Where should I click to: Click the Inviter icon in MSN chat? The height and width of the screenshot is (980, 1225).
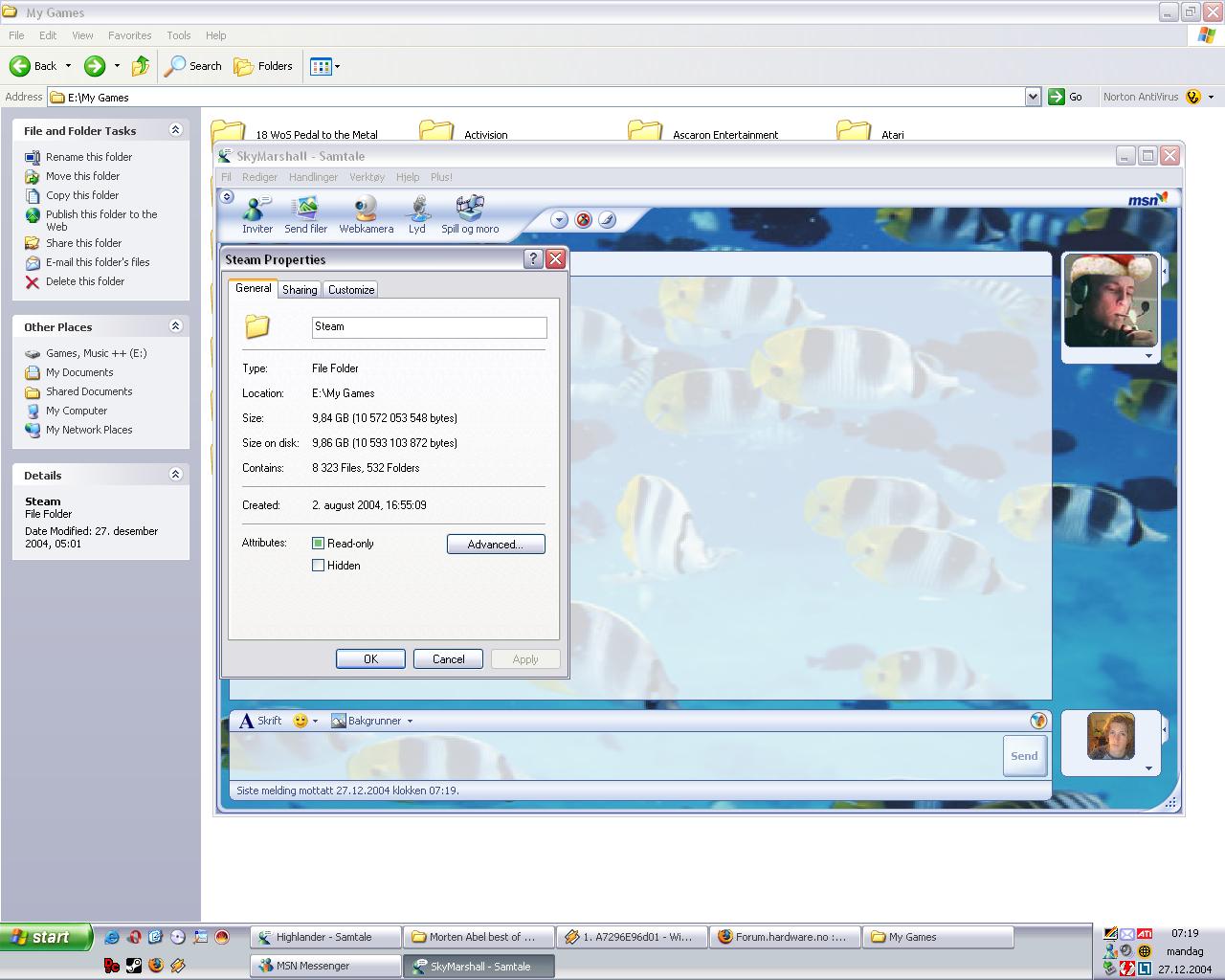tap(257, 214)
